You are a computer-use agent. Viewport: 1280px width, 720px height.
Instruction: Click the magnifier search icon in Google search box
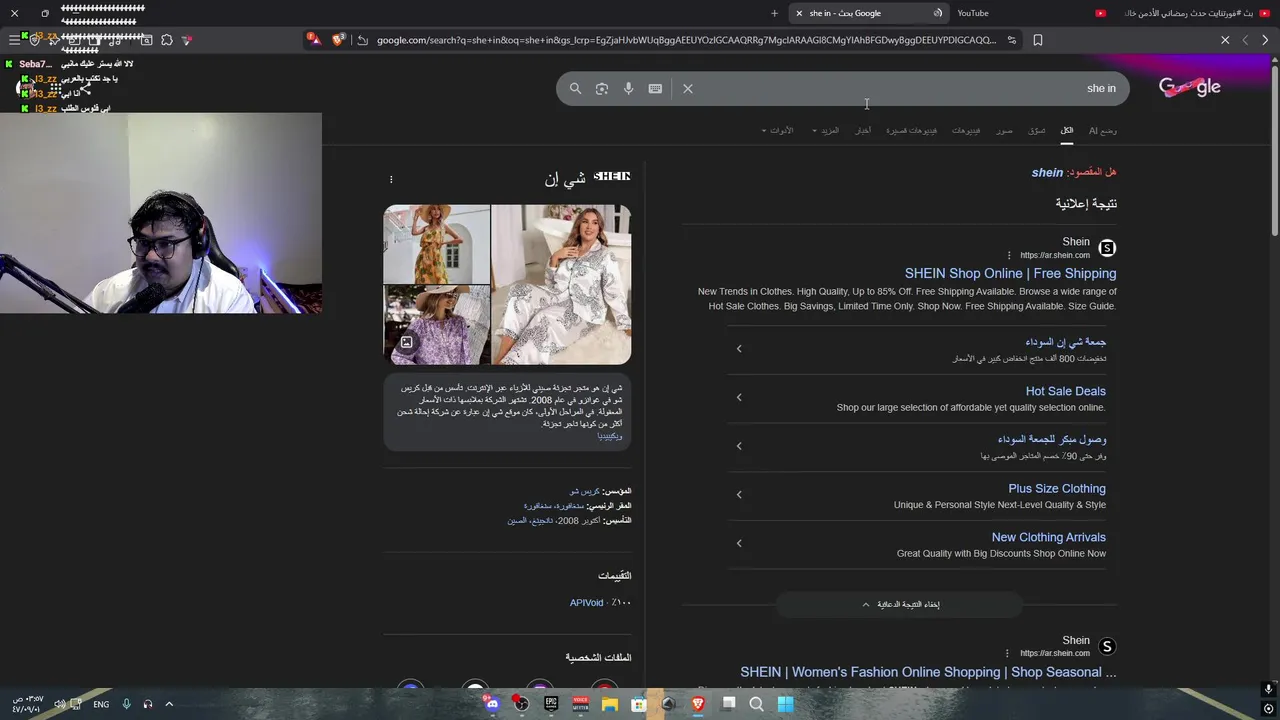575,89
